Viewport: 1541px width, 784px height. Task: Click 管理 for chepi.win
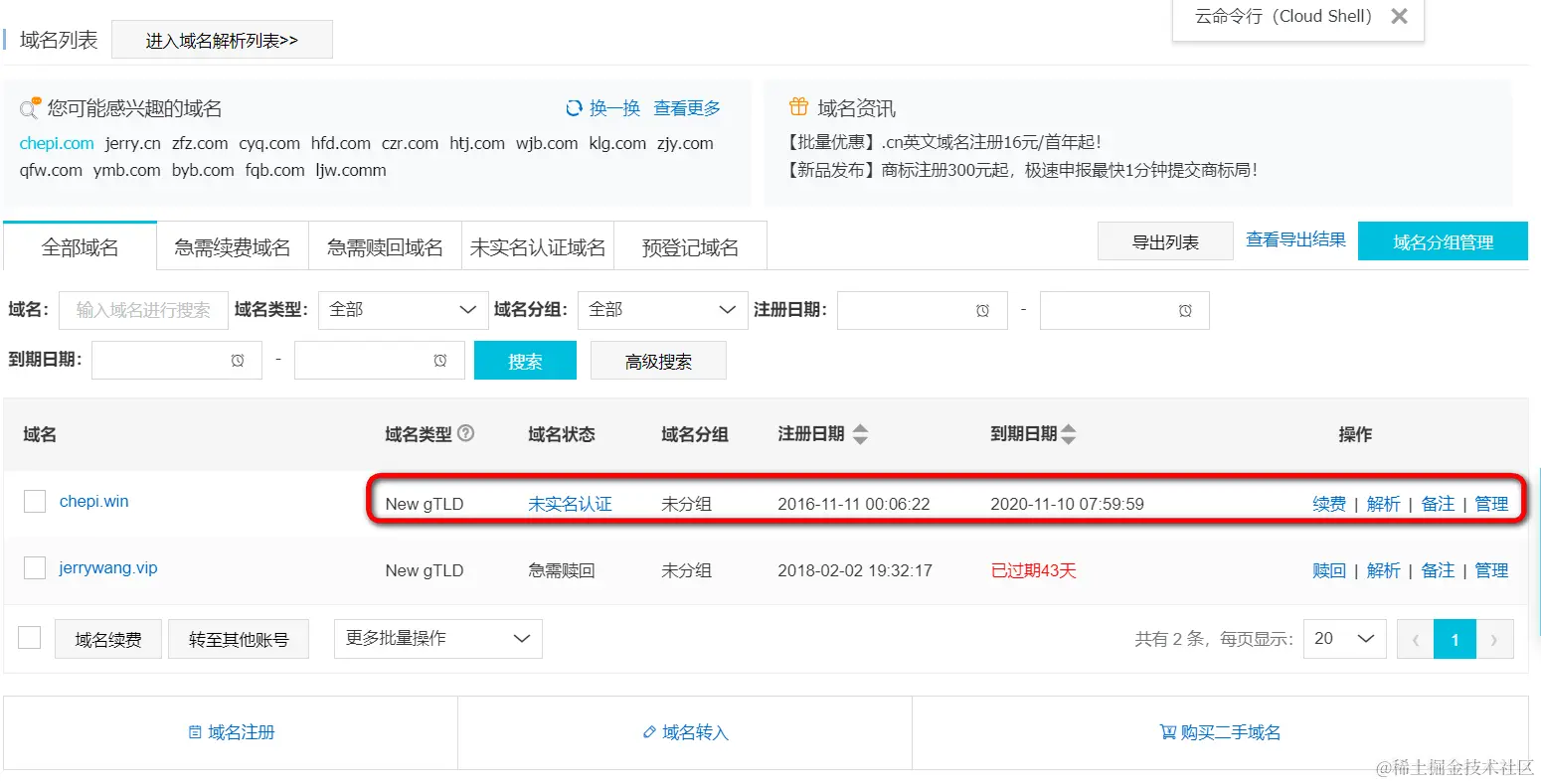(1491, 504)
